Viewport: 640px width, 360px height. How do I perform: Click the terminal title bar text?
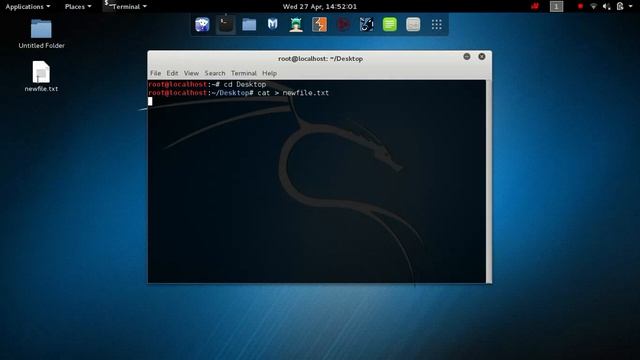[x=320, y=59]
